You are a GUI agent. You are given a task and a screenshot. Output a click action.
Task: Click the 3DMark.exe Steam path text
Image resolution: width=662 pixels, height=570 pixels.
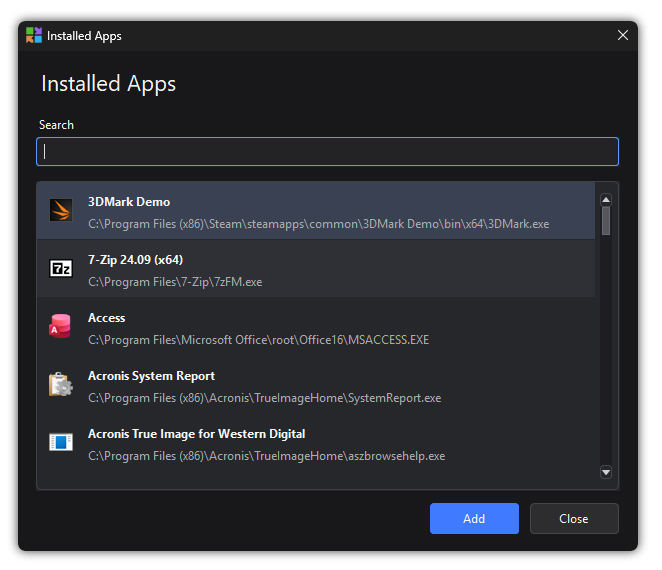tap(319, 224)
